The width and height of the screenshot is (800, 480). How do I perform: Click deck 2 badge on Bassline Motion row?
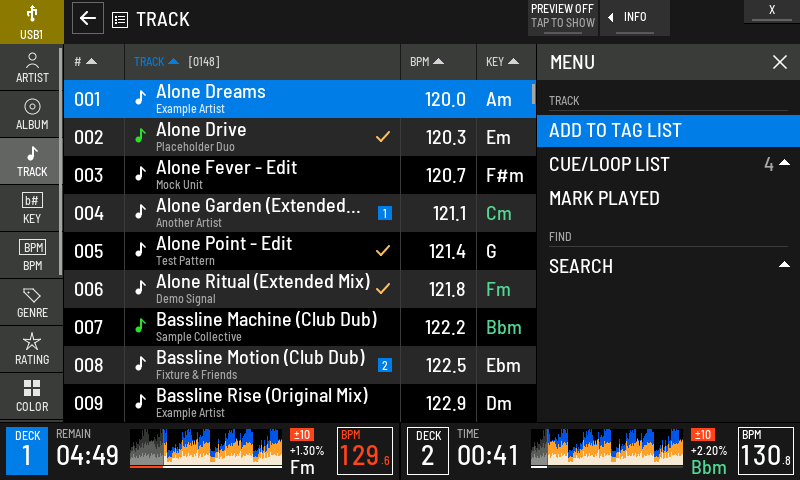pos(385,365)
